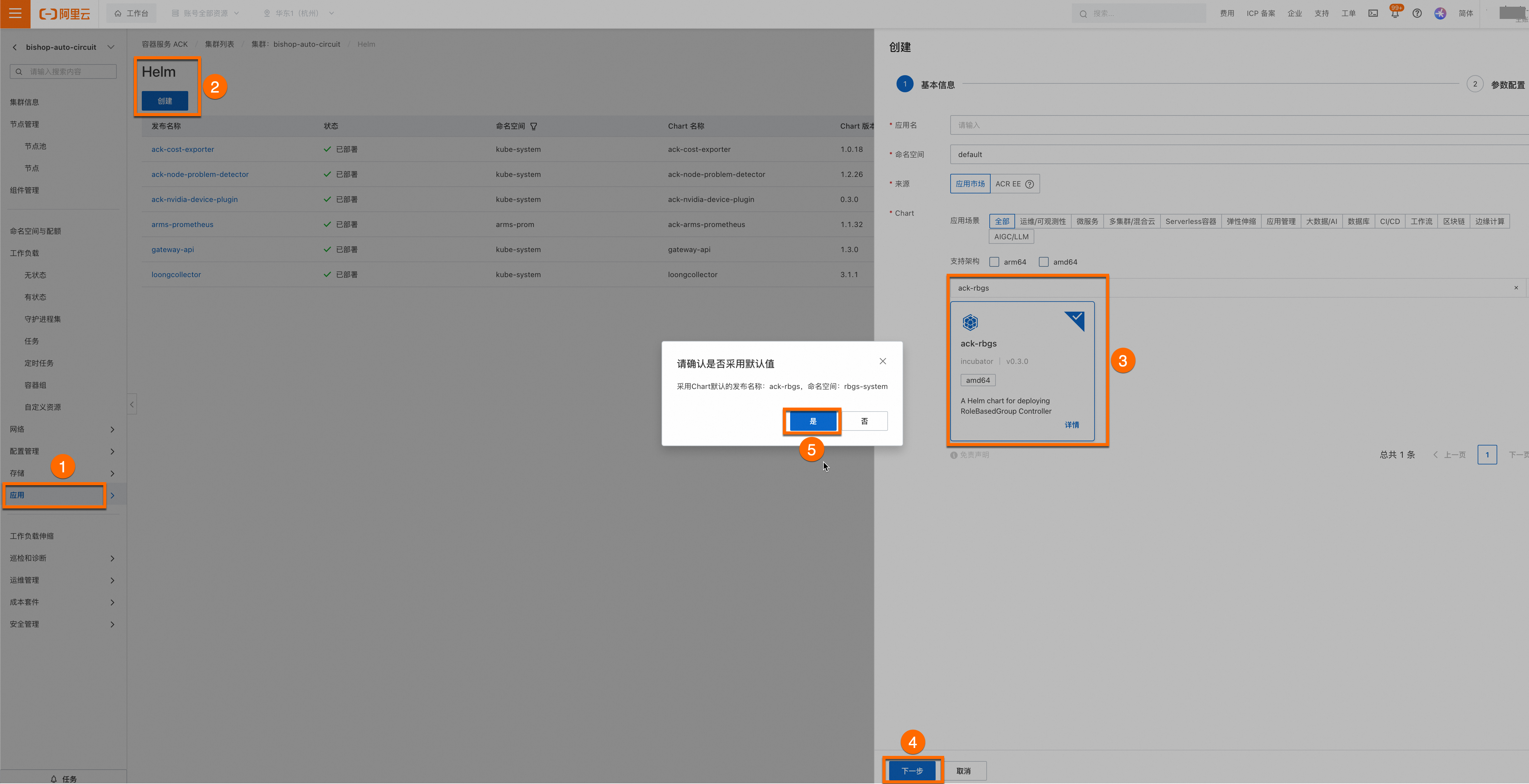Open the ack-cost-exporter release link

point(182,150)
